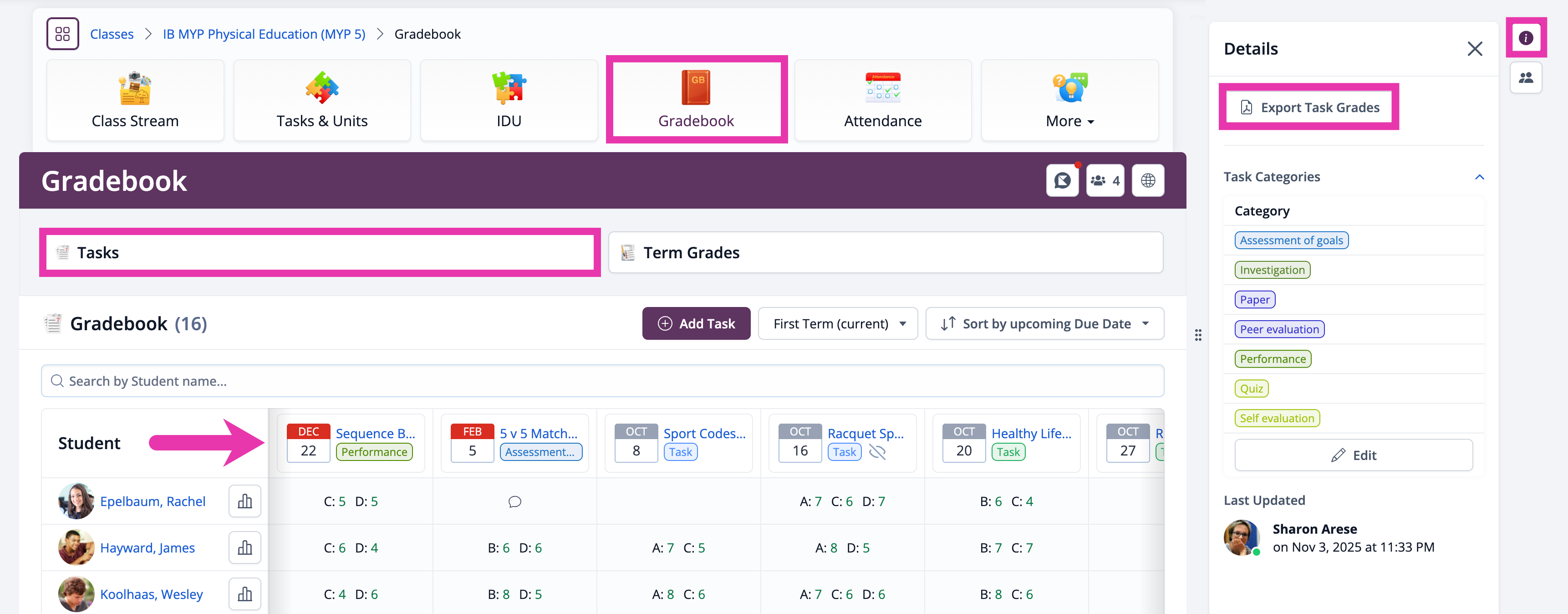Click the Add Task button
The height and width of the screenshot is (614, 1568).
[696, 323]
